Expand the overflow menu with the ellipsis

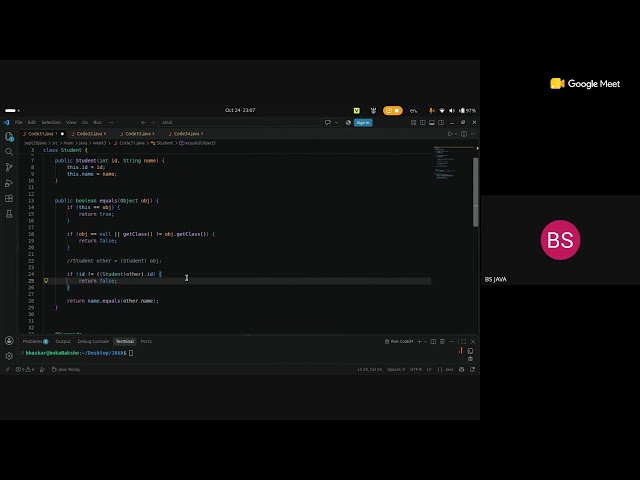(x=111, y=122)
